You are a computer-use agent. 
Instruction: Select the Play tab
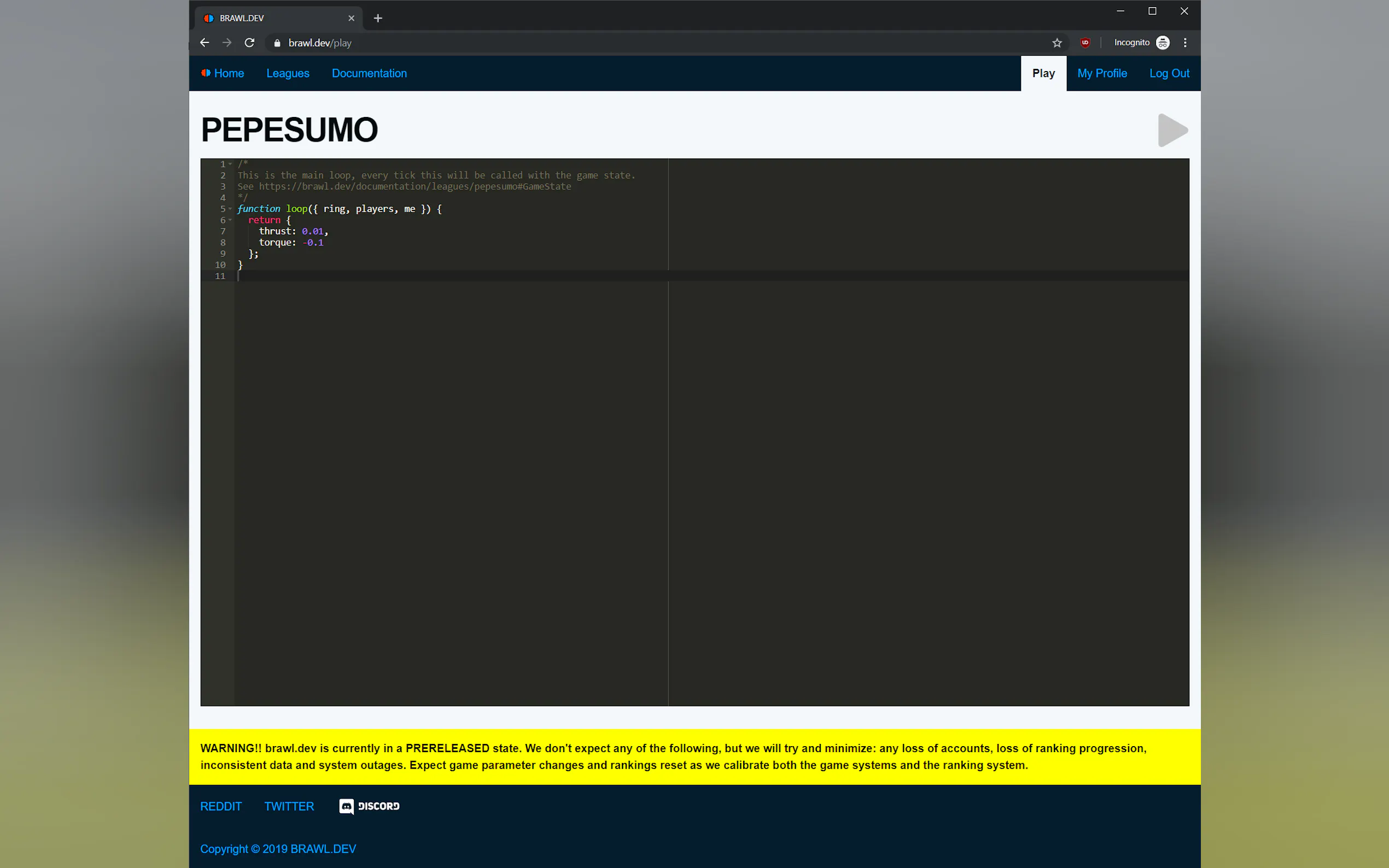(x=1043, y=73)
